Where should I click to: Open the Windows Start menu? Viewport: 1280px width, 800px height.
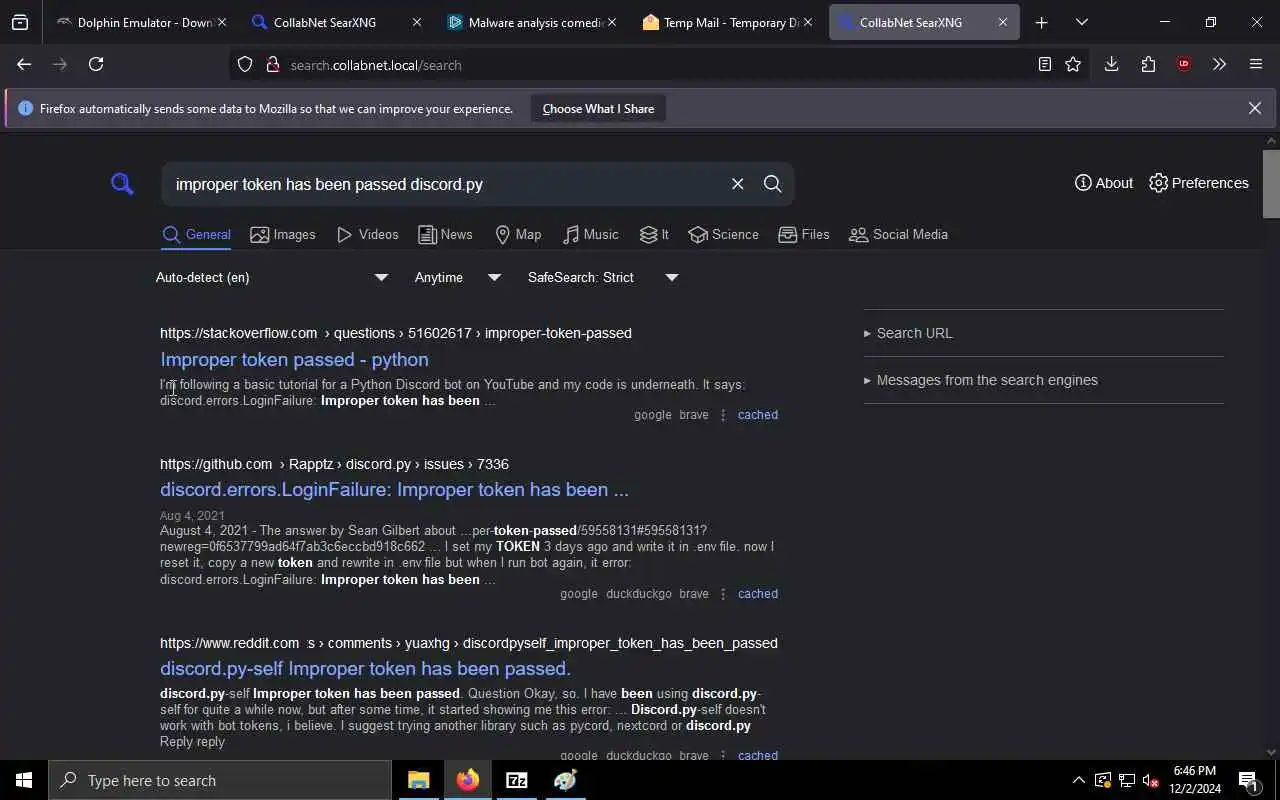[x=24, y=780]
